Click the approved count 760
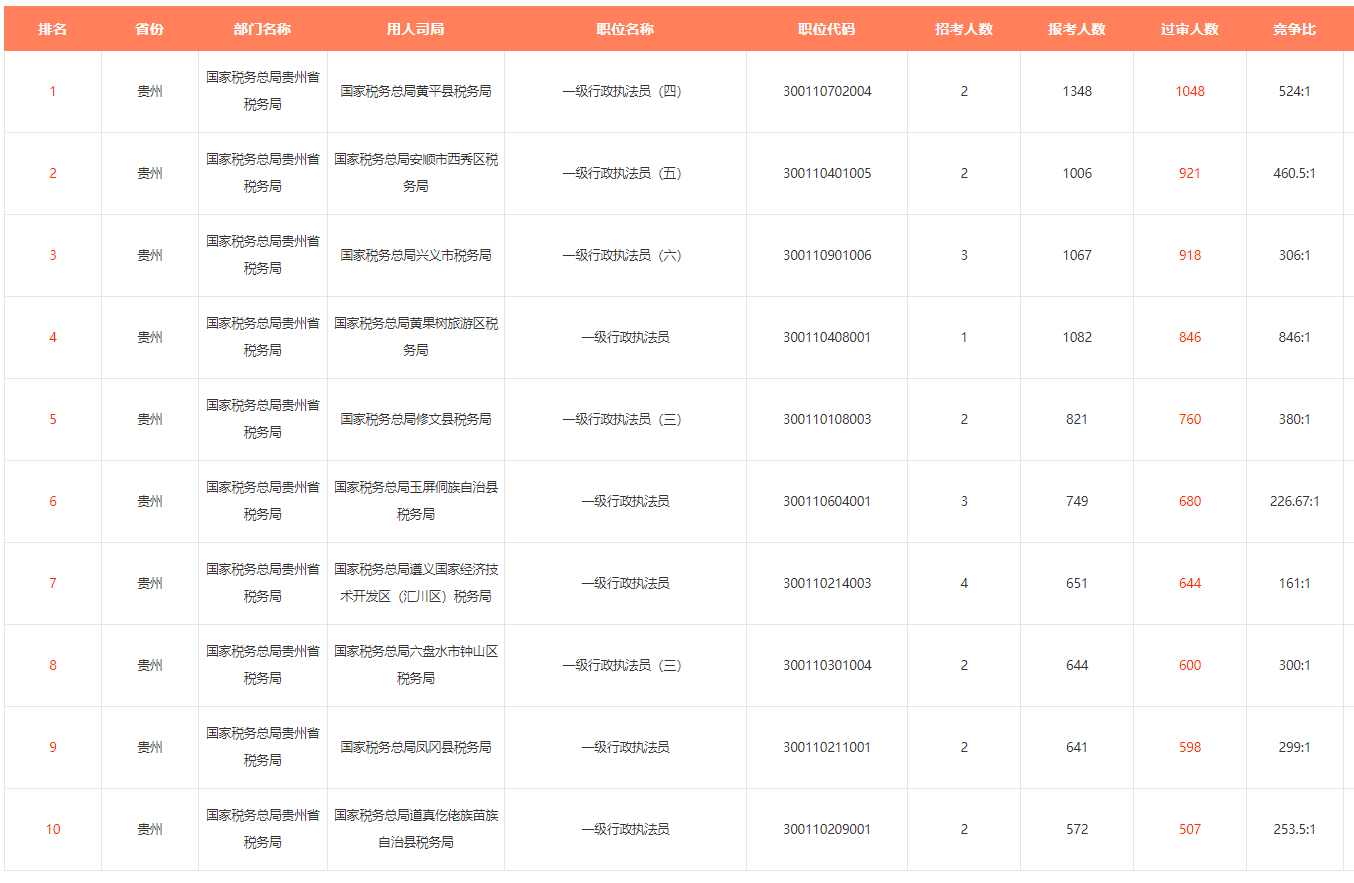This screenshot has height=883, width=1354. click(x=1190, y=419)
